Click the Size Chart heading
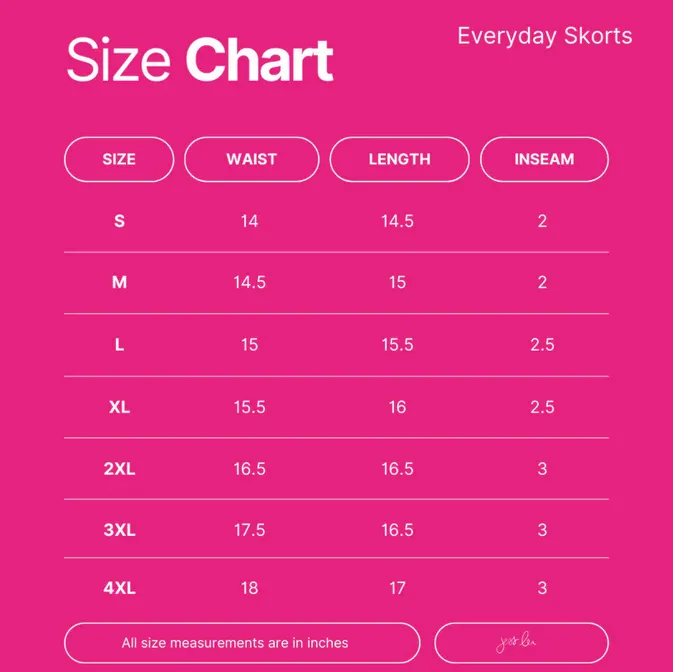Viewport: 673px width, 672px height. pos(200,59)
